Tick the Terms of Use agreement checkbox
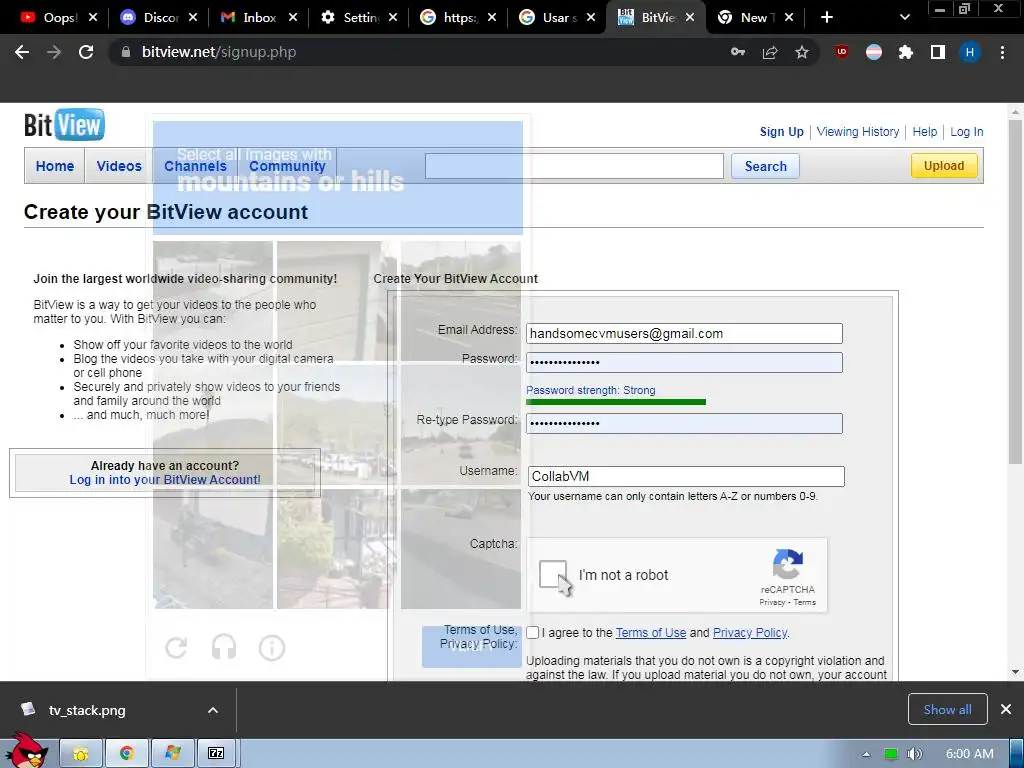This screenshot has width=1024, height=768. point(533,633)
